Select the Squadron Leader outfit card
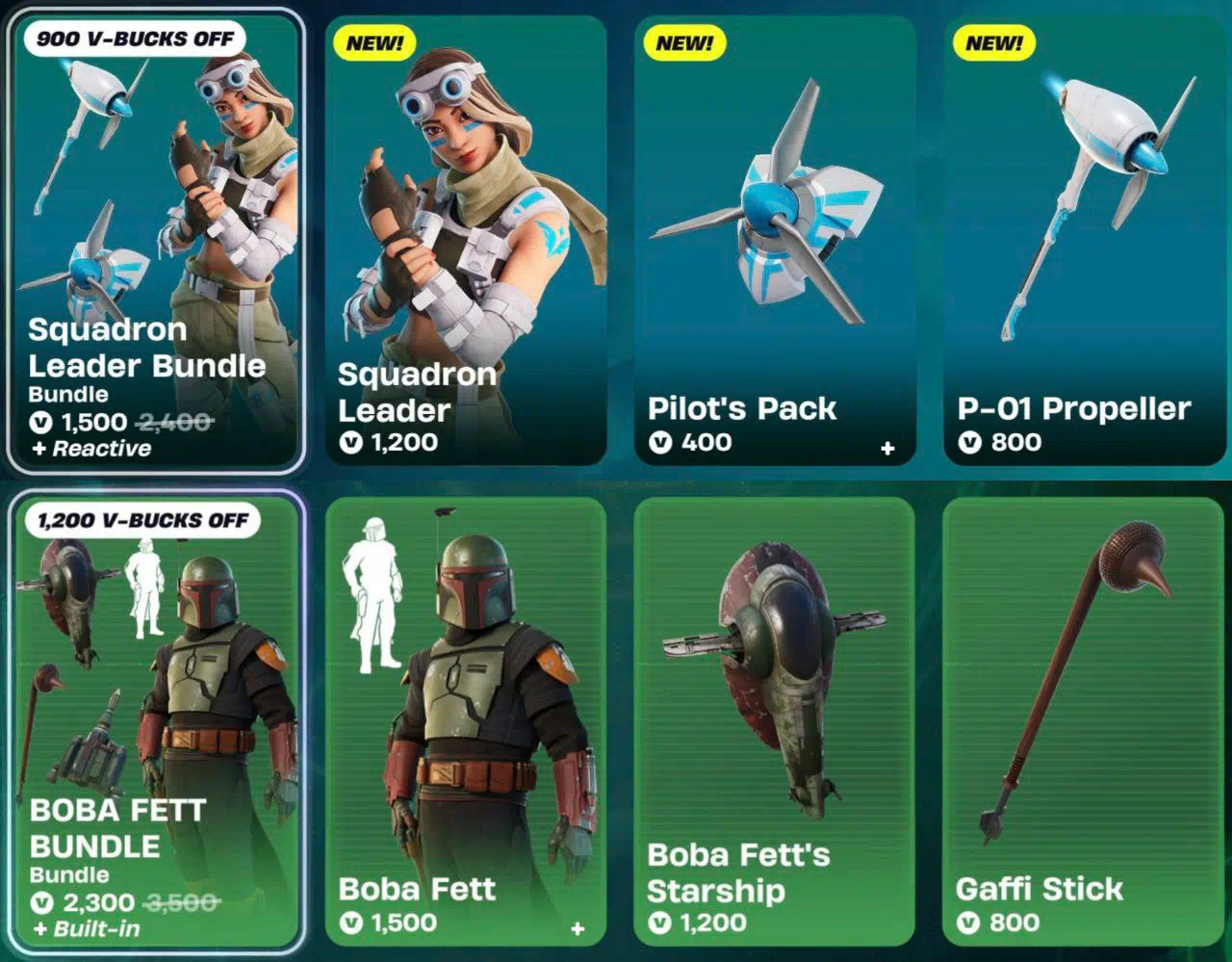This screenshot has height=962, width=1232. [x=466, y=241]
